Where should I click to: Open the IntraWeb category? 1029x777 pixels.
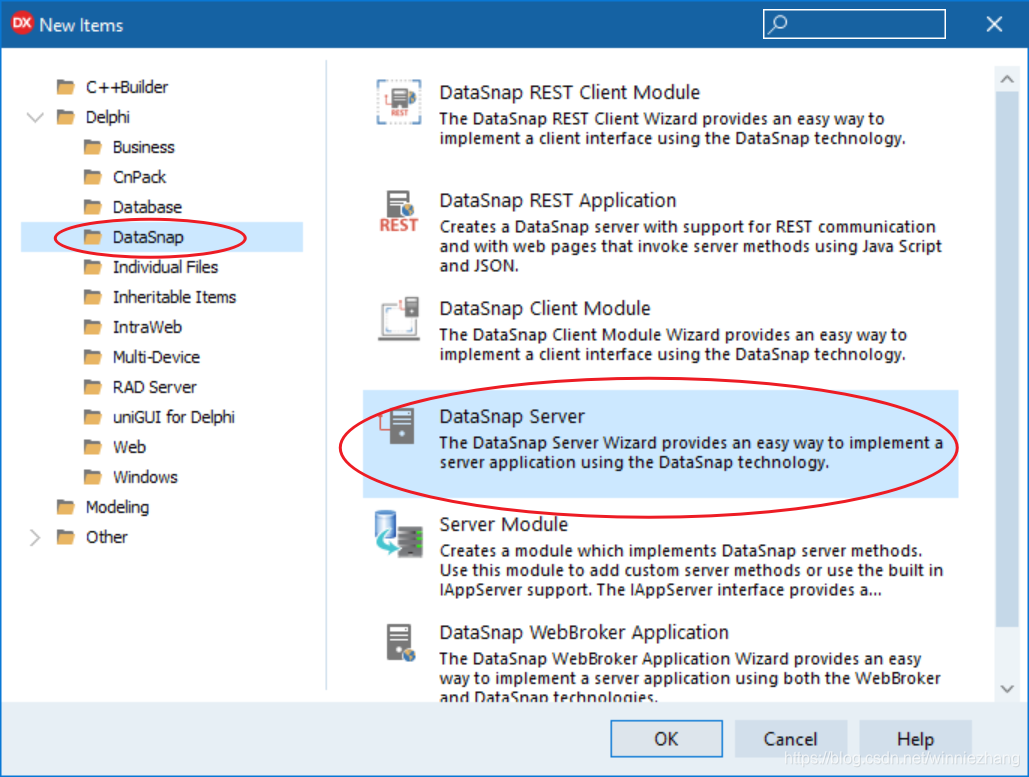click(x=147, y=327)
